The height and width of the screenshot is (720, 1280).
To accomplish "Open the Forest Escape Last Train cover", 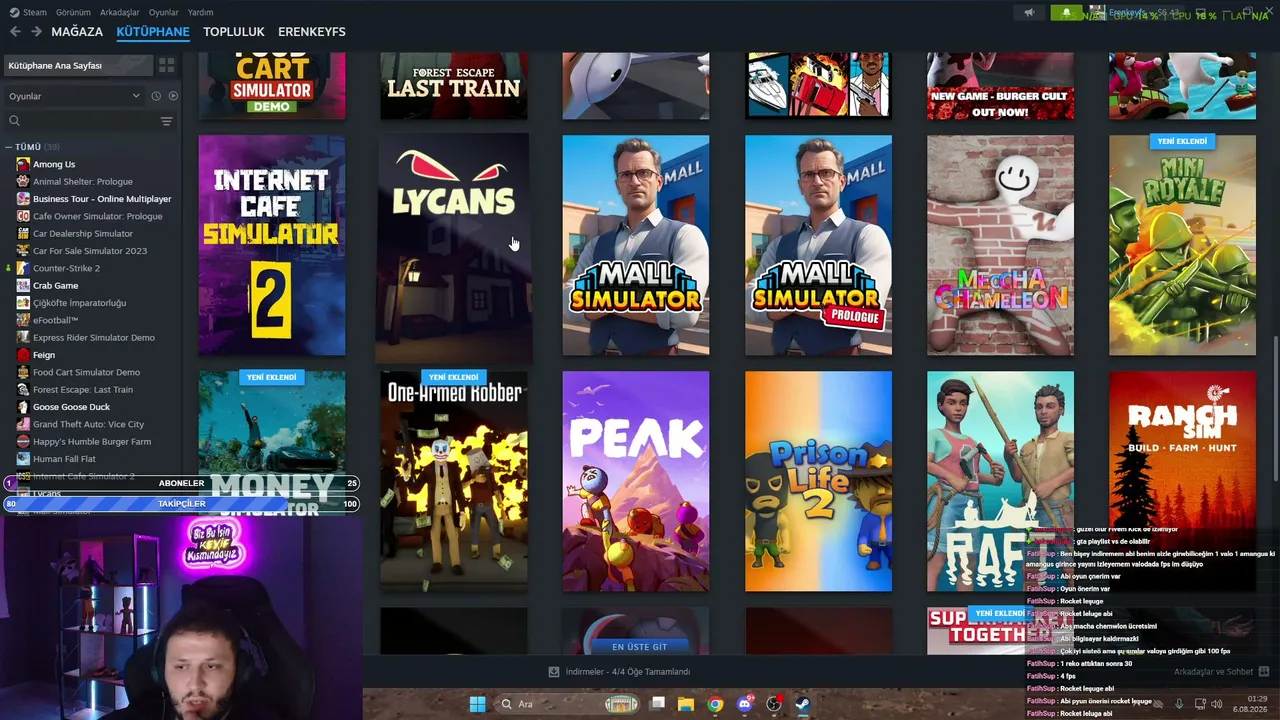I will click(454, 86).
